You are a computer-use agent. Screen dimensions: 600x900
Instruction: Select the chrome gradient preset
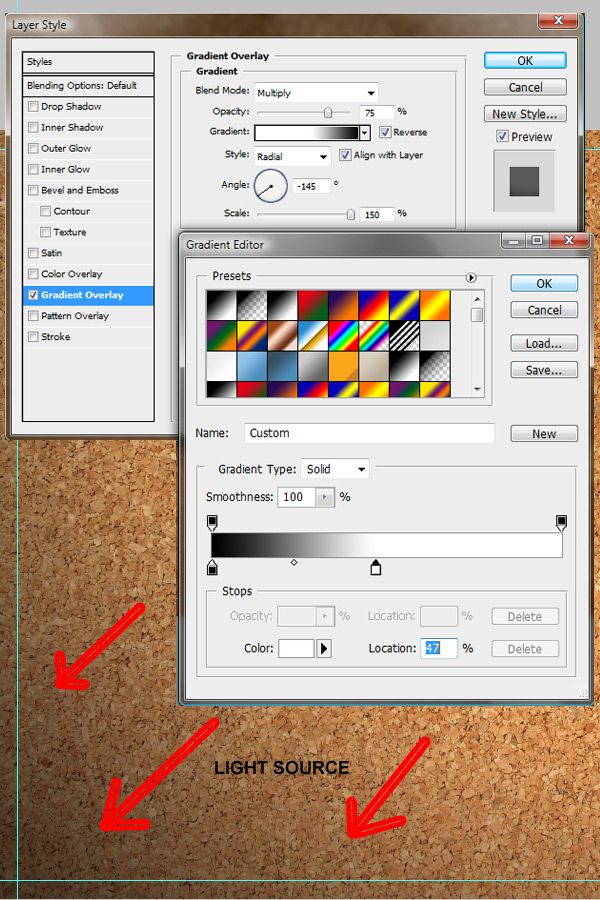(313, 336)
